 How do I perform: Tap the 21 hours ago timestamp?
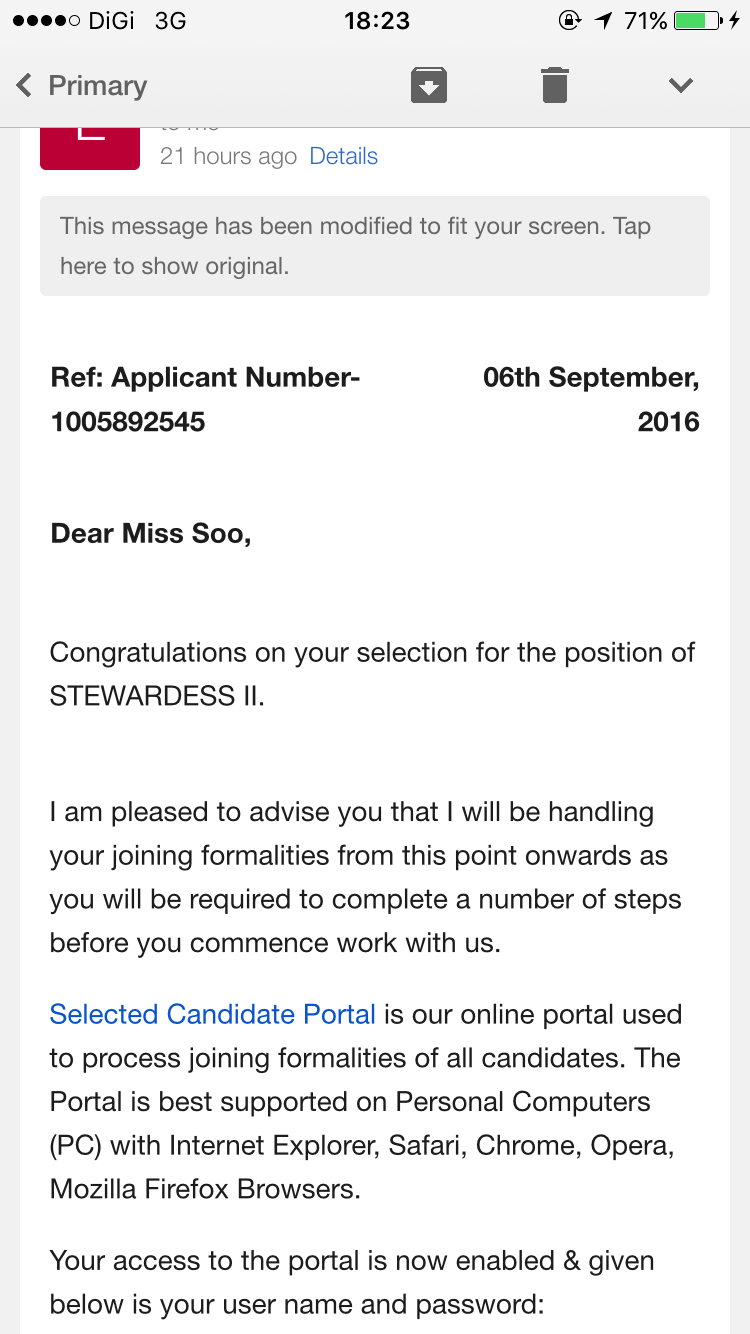point(228,156)
